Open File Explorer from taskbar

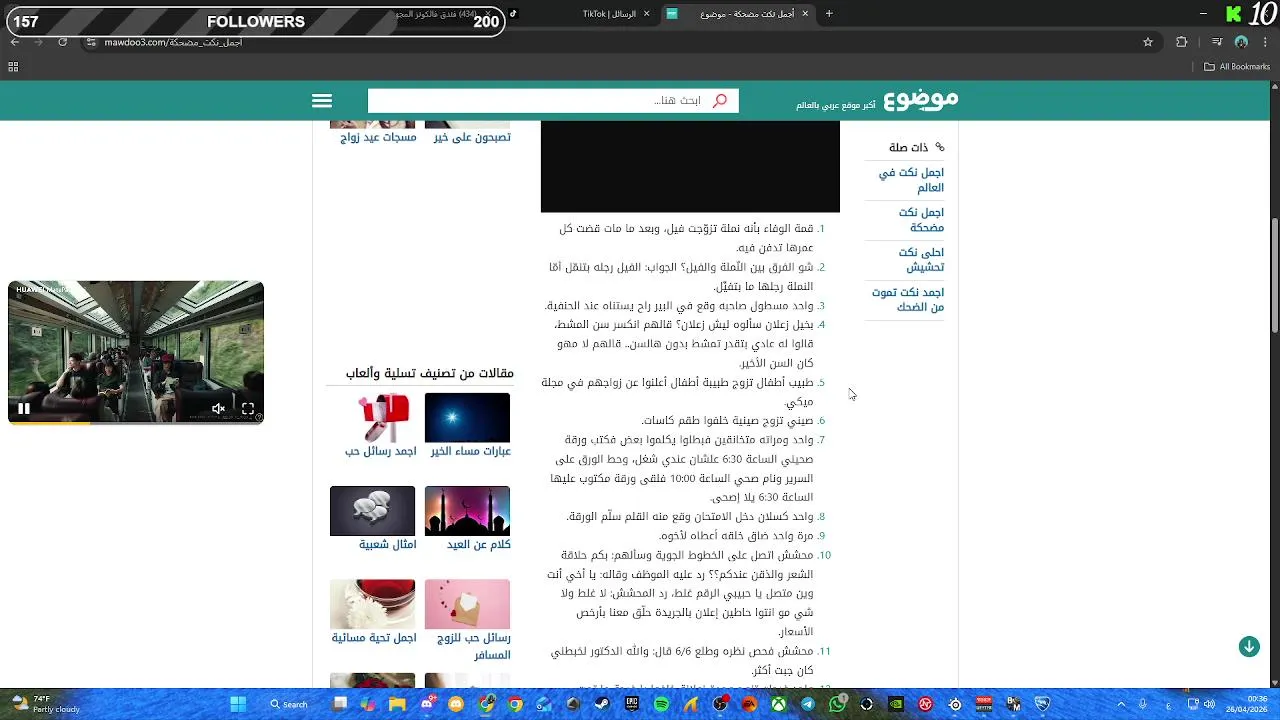pyautogui.click(x=397, y=704)
